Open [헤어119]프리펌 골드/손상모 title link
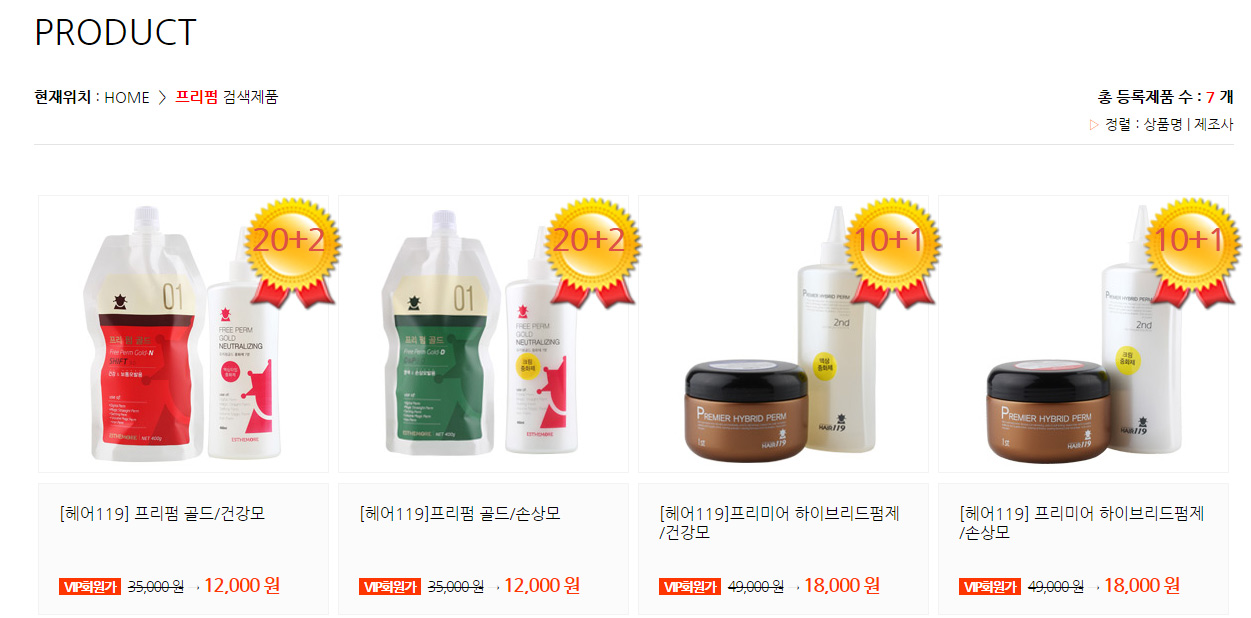The height and width of the screenshot is (618, 1251). coord(460,514)
